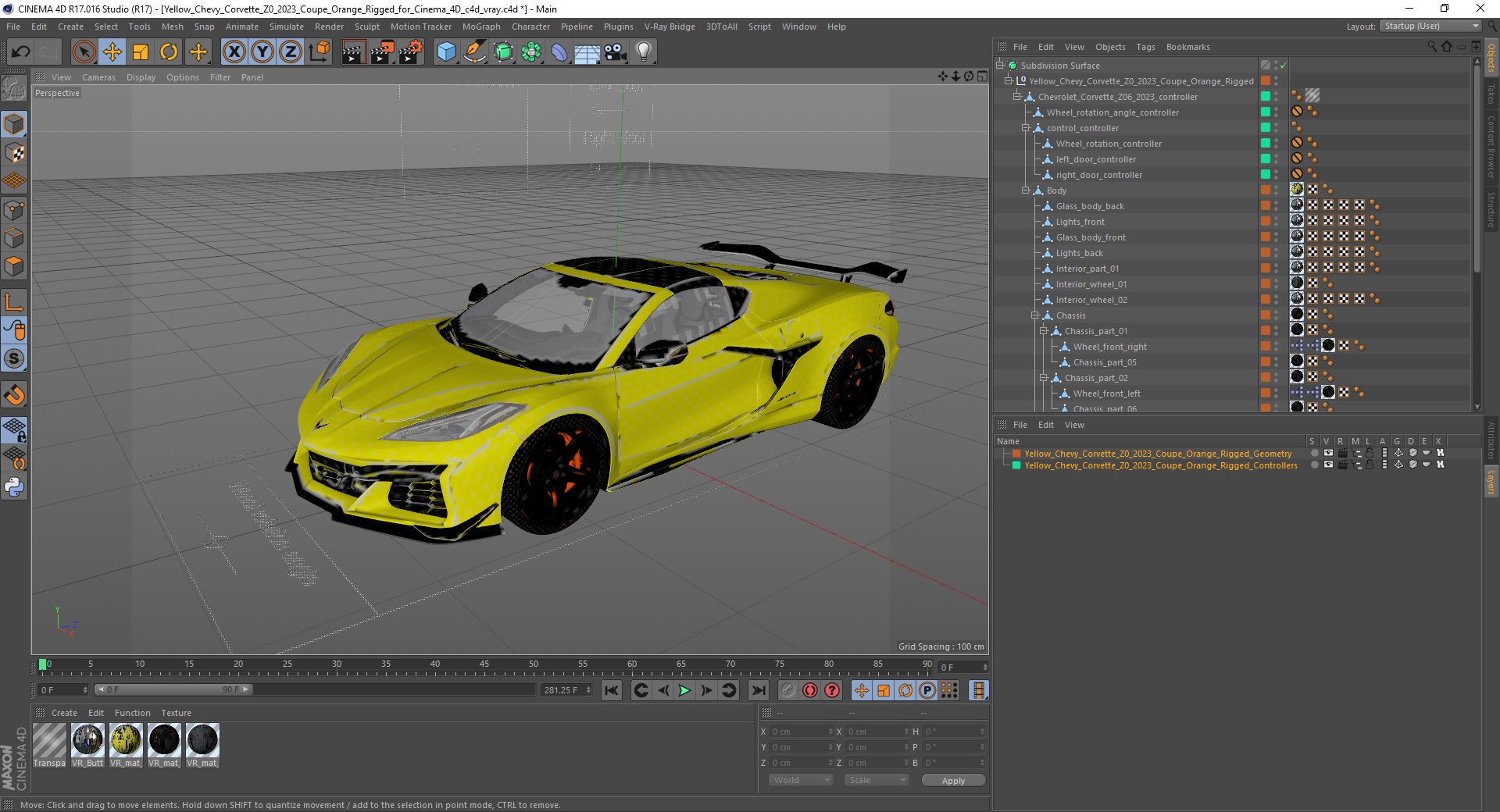Click Record Active Objects red button
The height and width of the screenshot is (812, 1500).
coord(787,690)
